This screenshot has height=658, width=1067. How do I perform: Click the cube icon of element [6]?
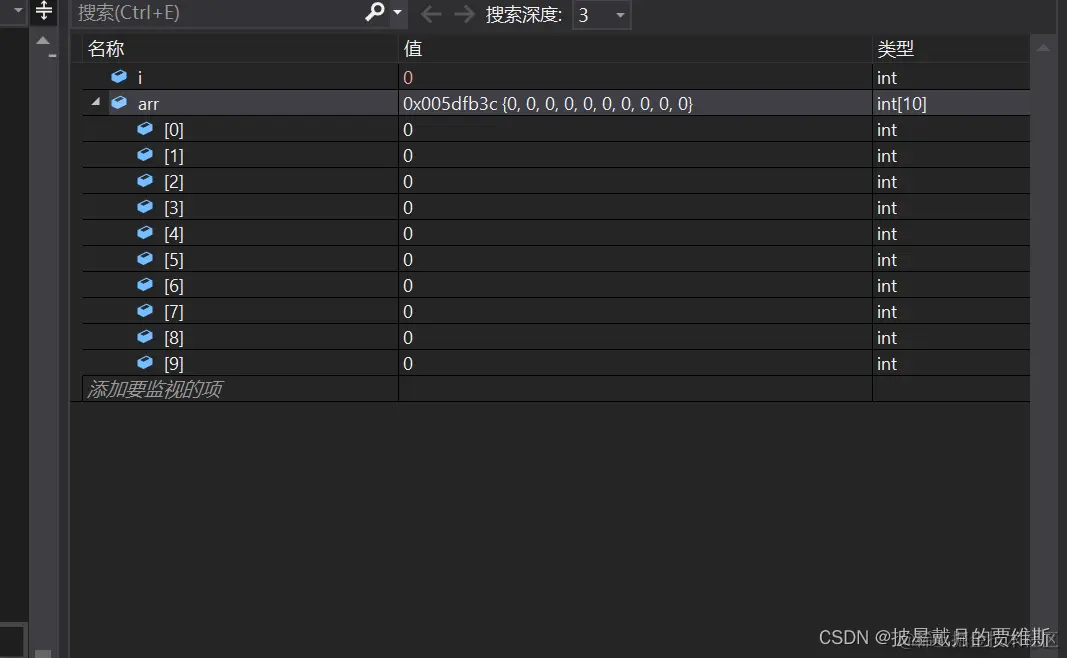pyautogui.click(x=145, y=284)
